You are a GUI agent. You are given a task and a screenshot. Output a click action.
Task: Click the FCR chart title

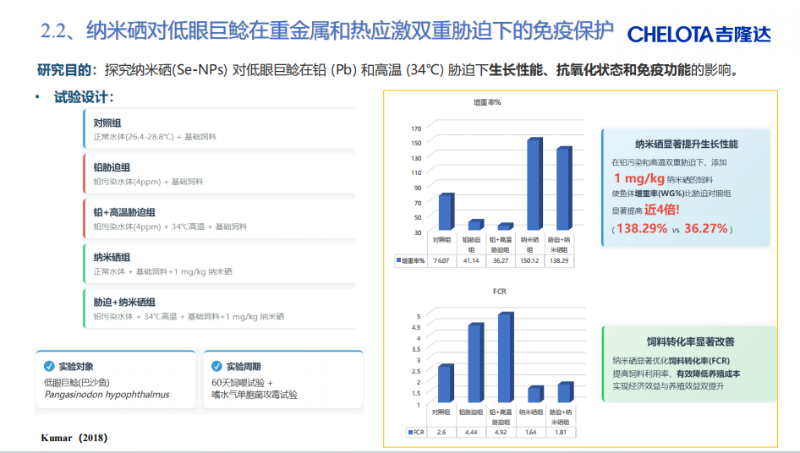(x=498, y=292)
